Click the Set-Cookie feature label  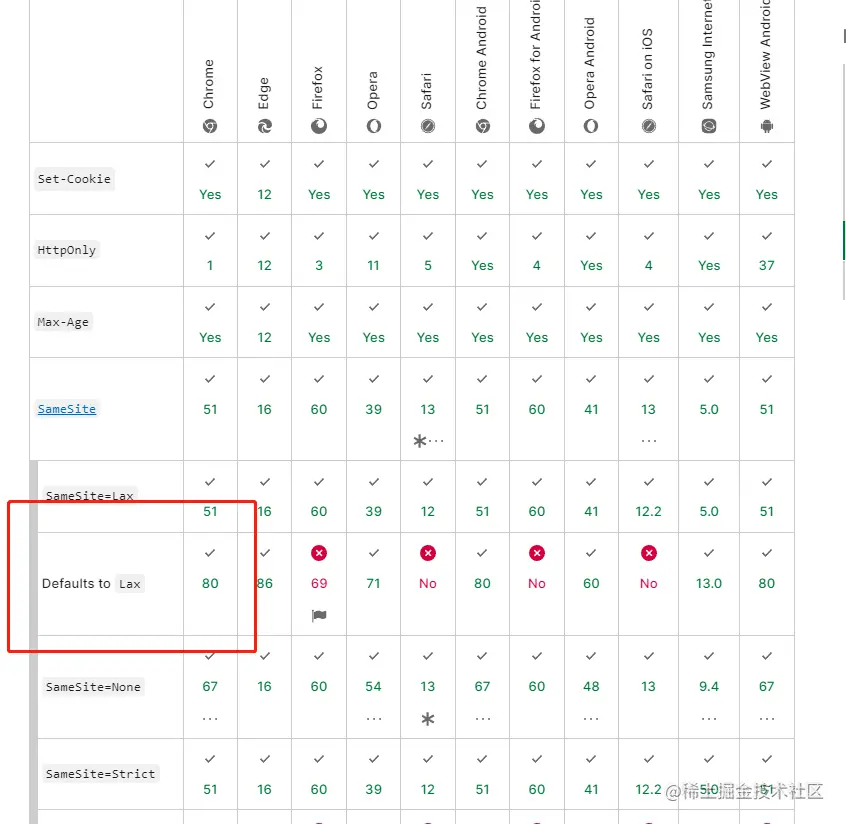click(x=74, y=179)
